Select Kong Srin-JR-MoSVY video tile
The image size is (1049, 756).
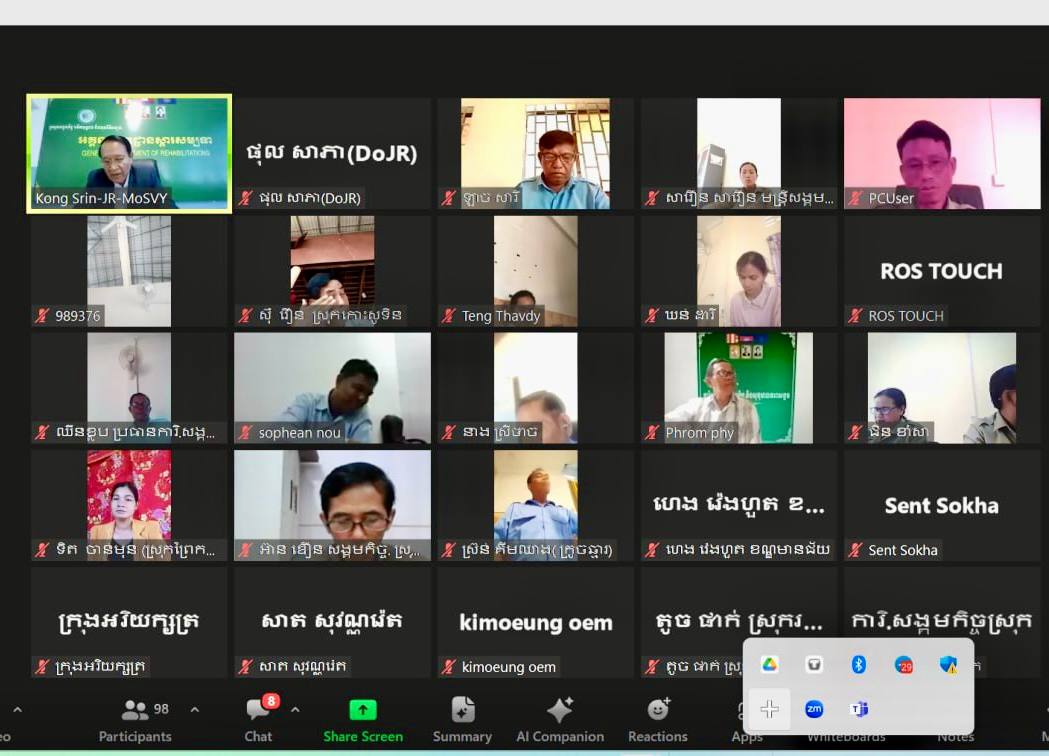129,153
